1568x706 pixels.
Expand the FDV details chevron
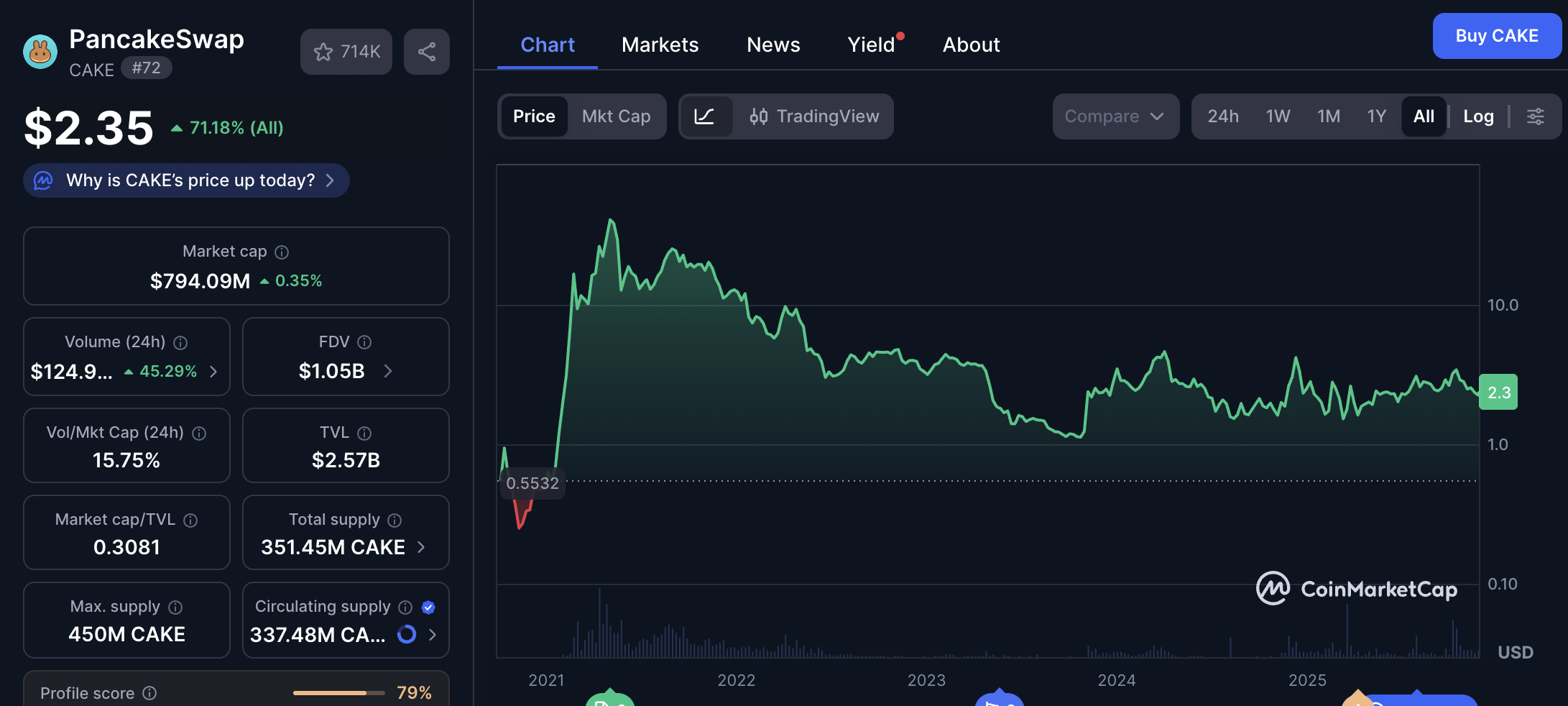tap(388, 371)
